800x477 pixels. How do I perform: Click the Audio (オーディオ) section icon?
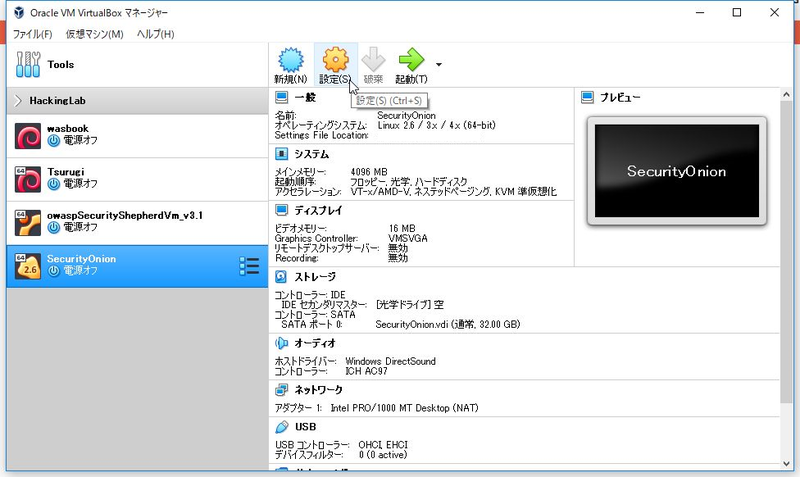tap(282, 343)
